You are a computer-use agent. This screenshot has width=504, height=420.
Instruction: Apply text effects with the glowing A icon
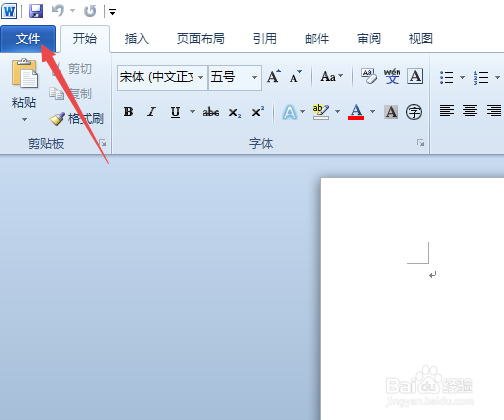[x=290, y=112]
